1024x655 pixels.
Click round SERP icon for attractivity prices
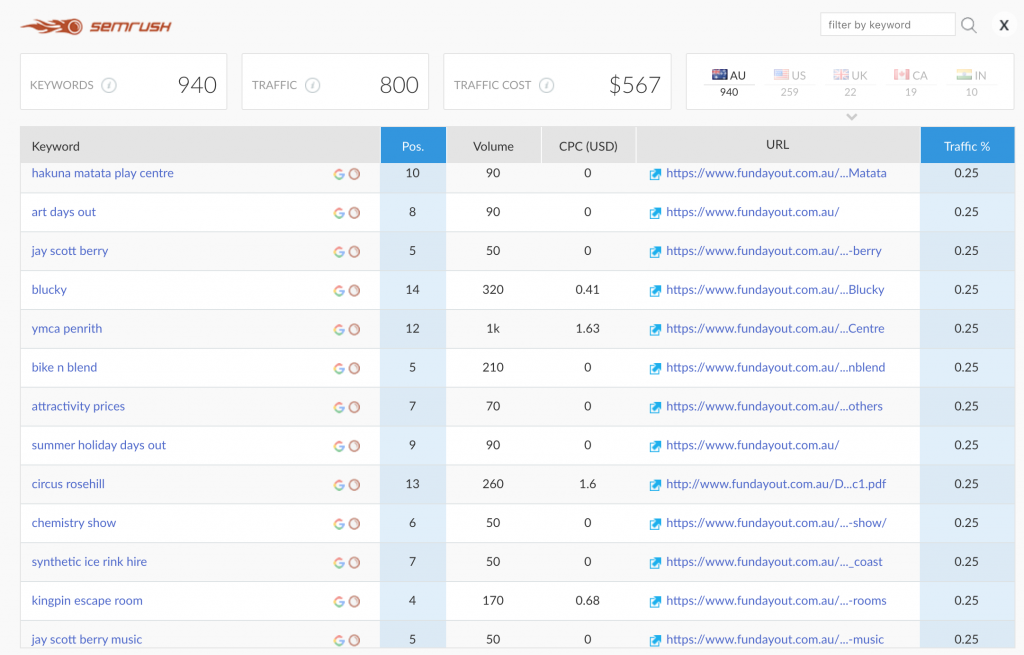pyautogui.click(x=354, y=407)
